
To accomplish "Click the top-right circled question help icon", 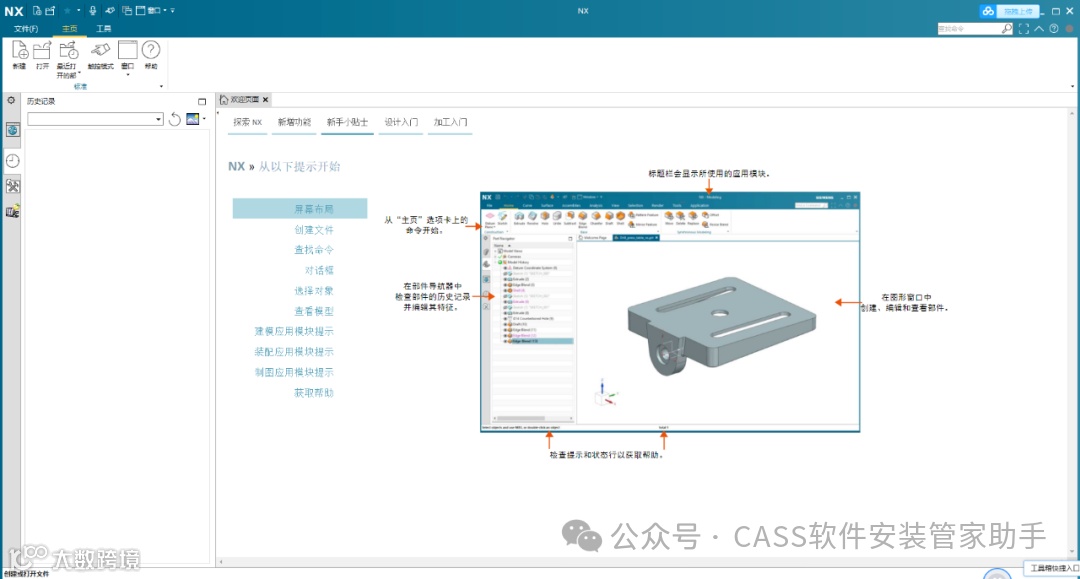I will 1054,28.
